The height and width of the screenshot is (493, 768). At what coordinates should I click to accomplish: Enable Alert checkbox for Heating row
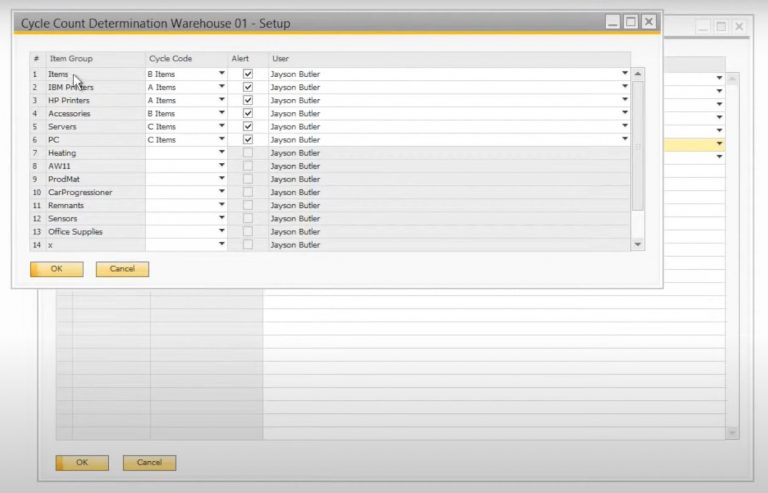(x=248, y=153)
